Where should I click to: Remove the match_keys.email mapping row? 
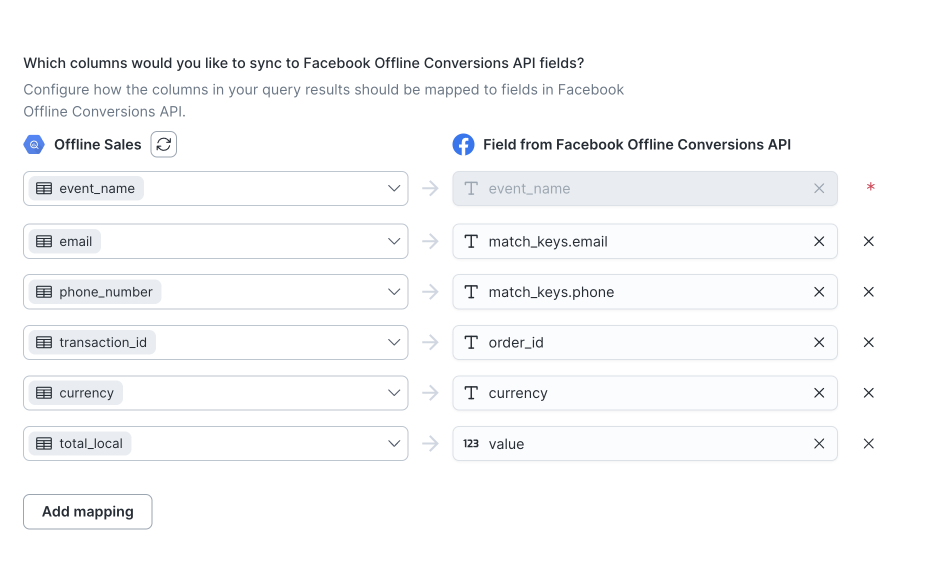pyautogui.click(x=868, y=241)
